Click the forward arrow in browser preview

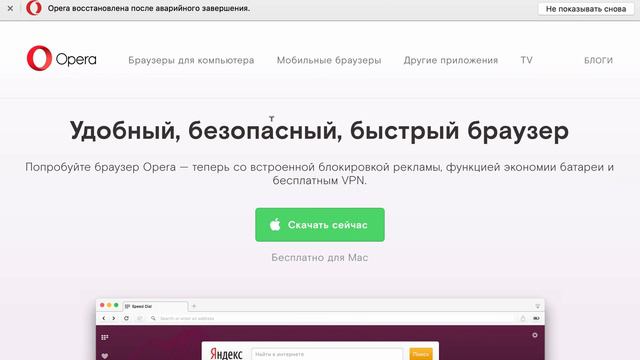tap(114, 318)
